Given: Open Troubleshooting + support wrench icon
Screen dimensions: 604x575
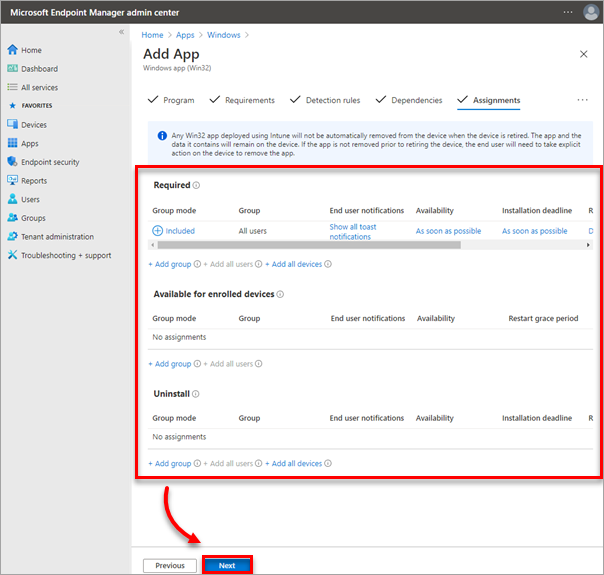Looking at the screenshot, I should coord(13,255).
